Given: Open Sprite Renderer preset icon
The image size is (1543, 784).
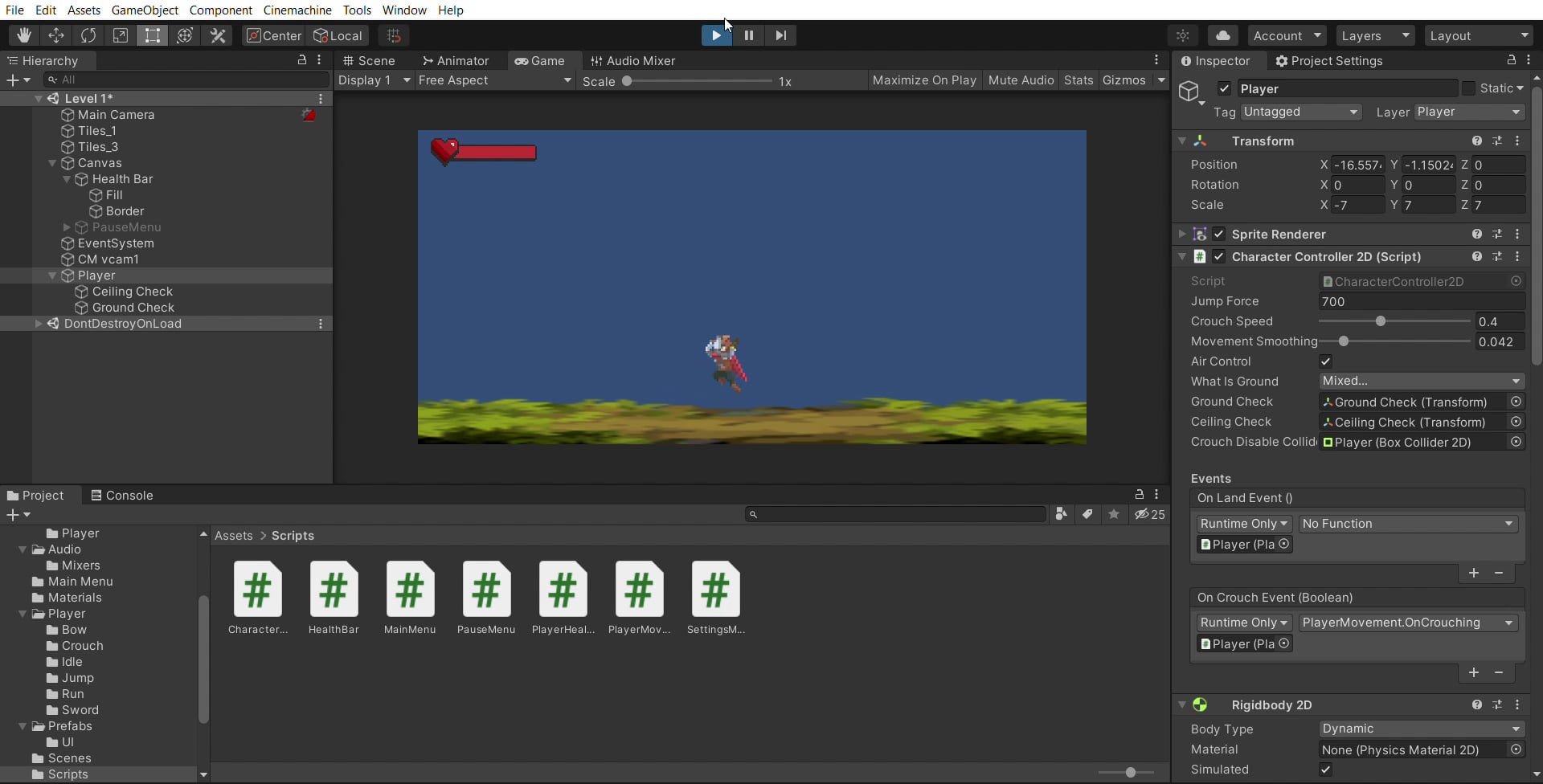Looking at the screenshot, I should pos(1497,234).
